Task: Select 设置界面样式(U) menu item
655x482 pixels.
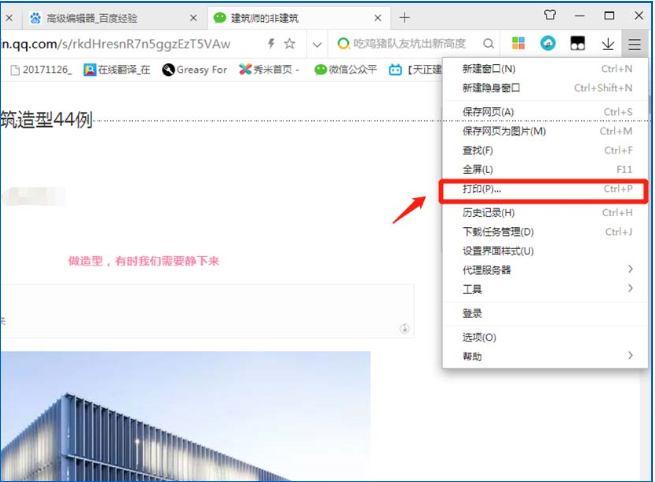Action: (x=546, y=251)
